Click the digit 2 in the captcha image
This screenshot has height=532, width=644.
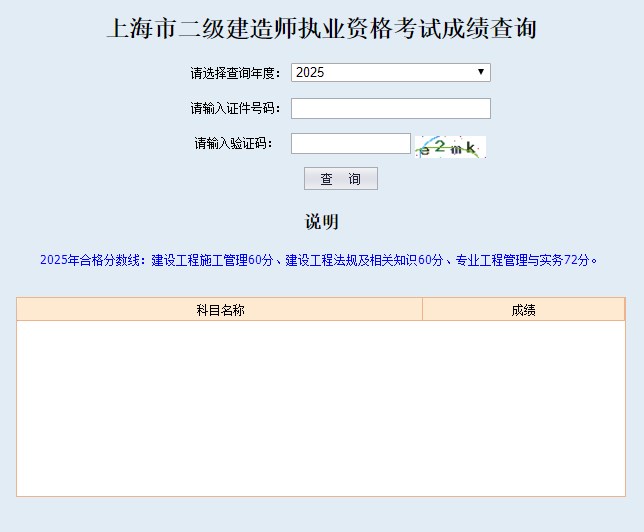click(440, 146)
